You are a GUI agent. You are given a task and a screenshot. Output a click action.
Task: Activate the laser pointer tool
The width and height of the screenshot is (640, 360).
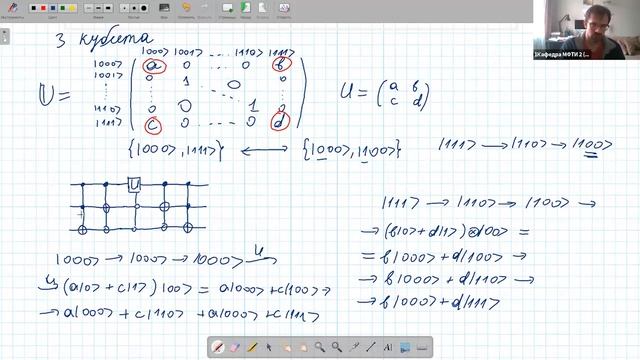[354, 347]
